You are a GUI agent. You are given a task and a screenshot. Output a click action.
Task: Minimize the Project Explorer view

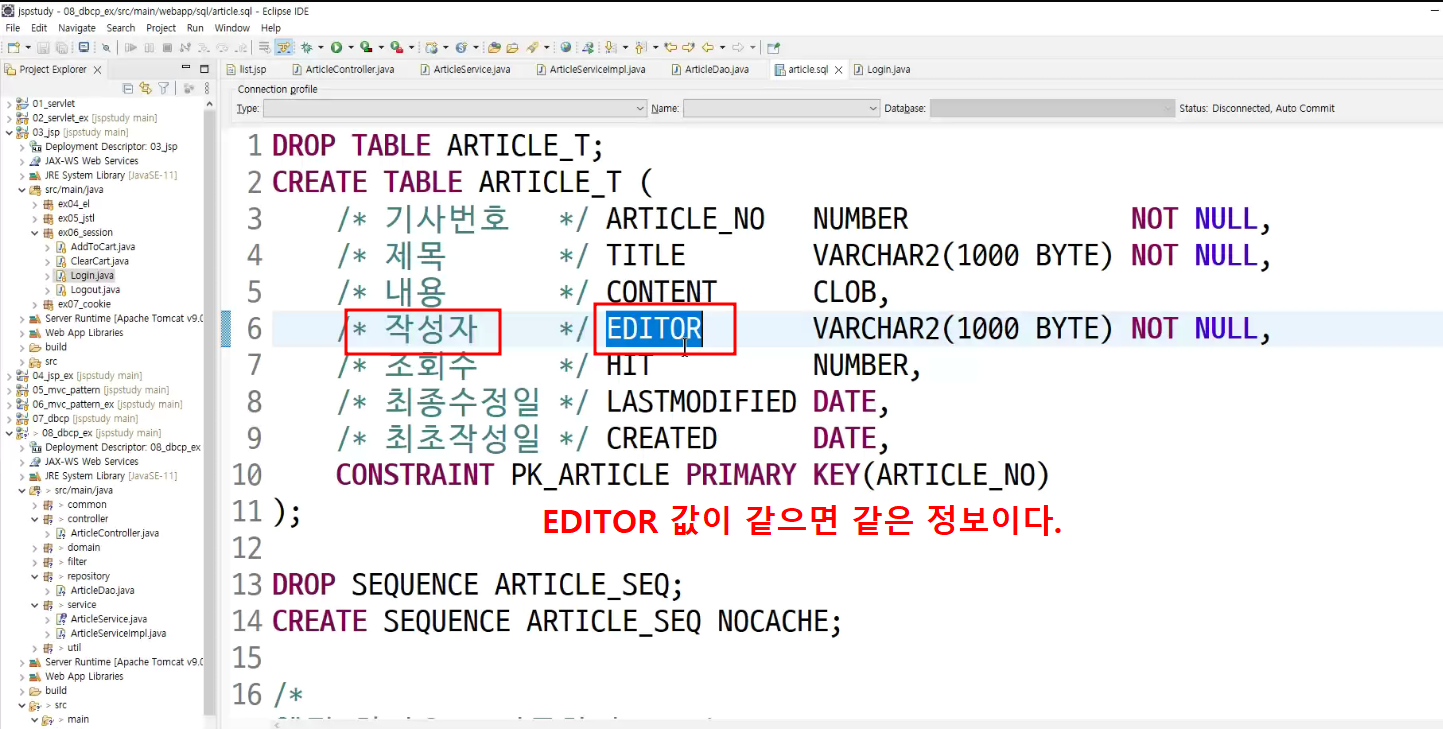pyautogui.click(x=186, y=68)
